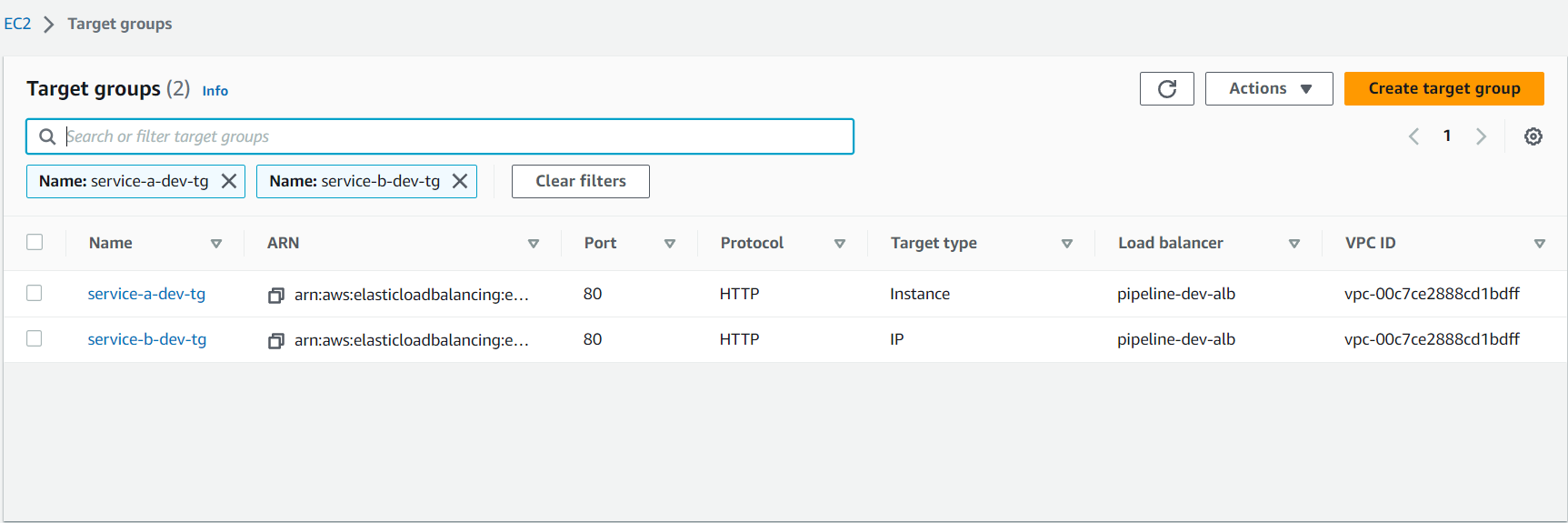Select all target groups checkbox
This screenshot has height=523, width=1568.
[35, 242]
